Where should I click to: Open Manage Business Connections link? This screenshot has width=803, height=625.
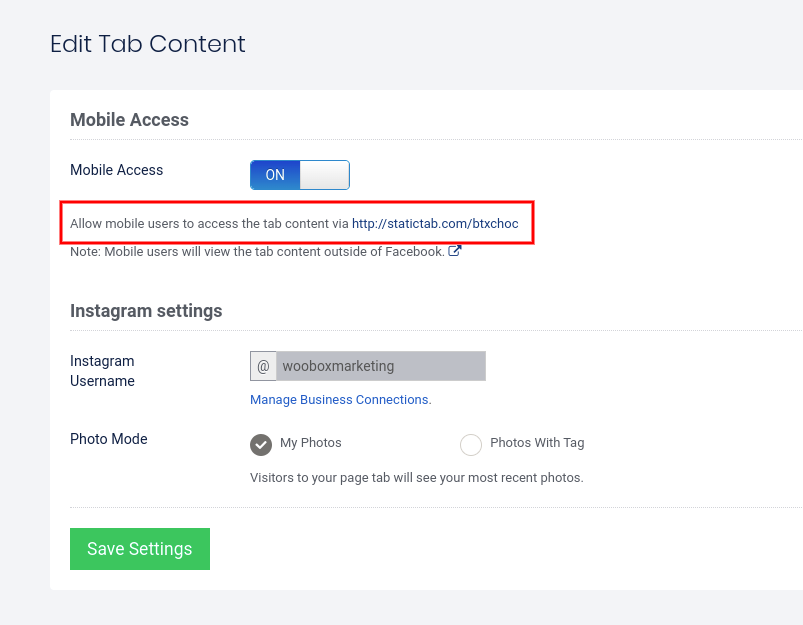(x=340, y=400)
